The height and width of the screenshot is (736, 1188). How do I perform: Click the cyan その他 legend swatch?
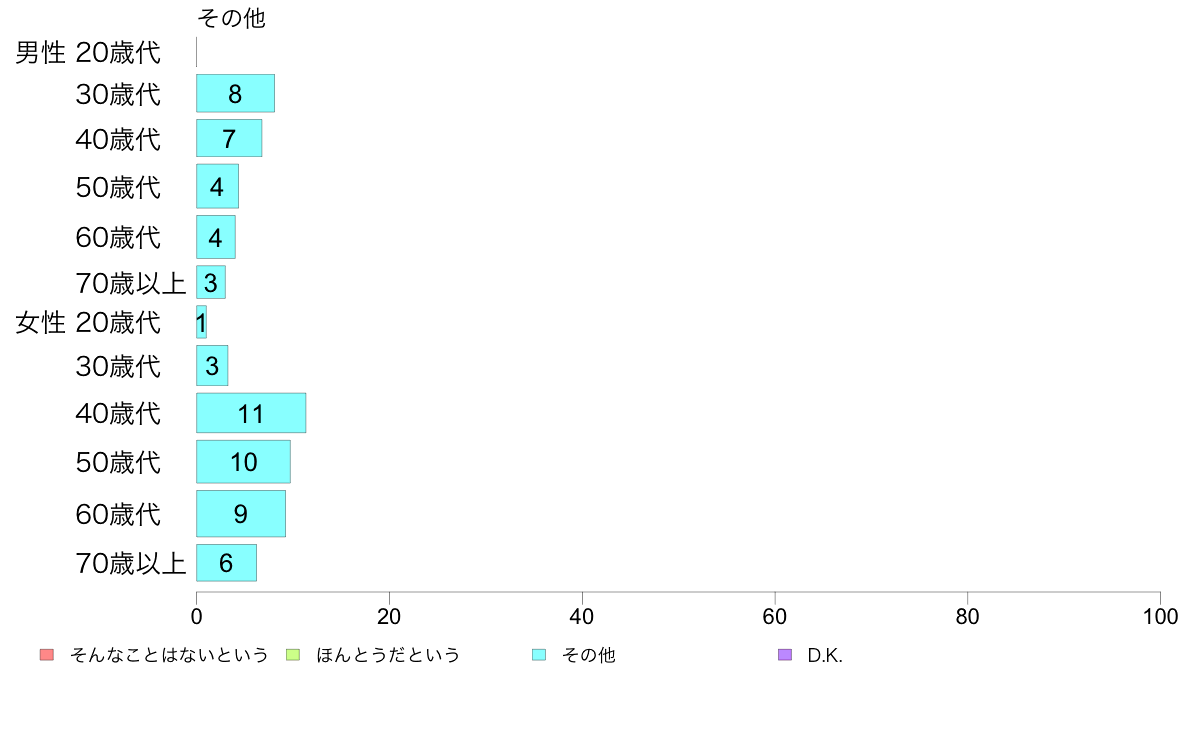pos(539,655)
